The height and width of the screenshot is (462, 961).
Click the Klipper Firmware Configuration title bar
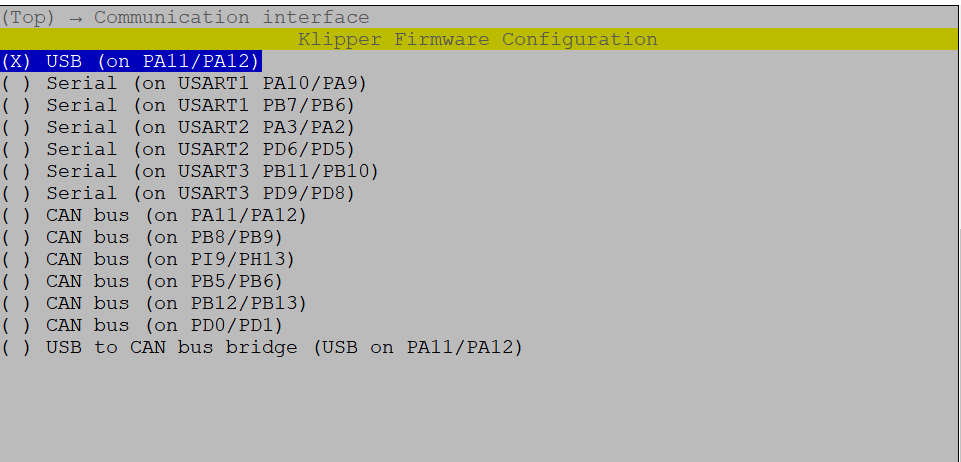478,39
